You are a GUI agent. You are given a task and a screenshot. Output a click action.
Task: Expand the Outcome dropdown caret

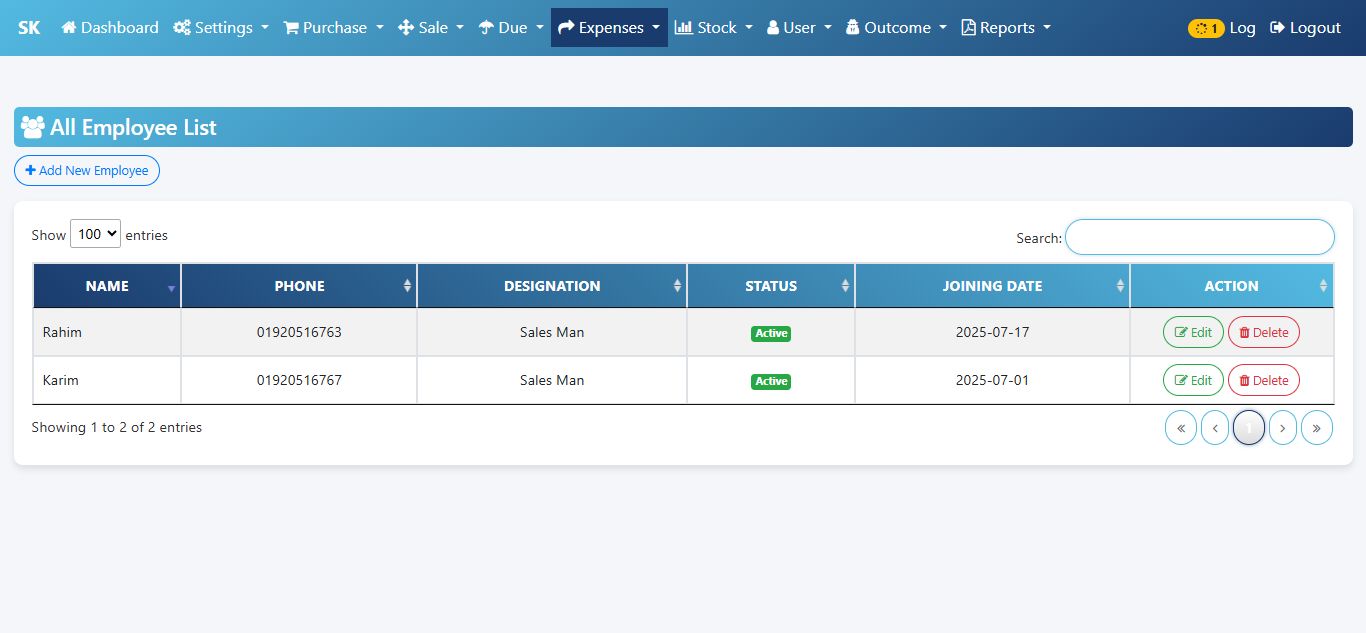click(943, 28)
